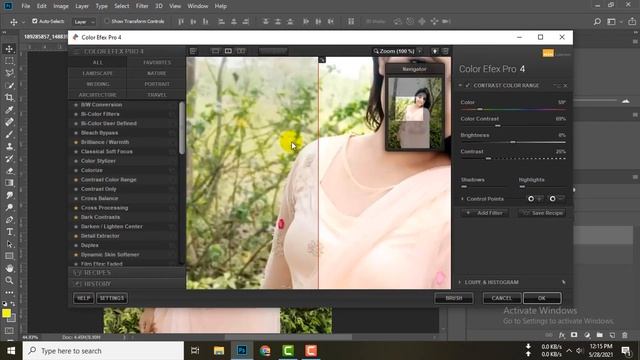Select the Zoom tool in Photoshop toolbar
This screenshot has width=640, height=360.
coord(9,280)
